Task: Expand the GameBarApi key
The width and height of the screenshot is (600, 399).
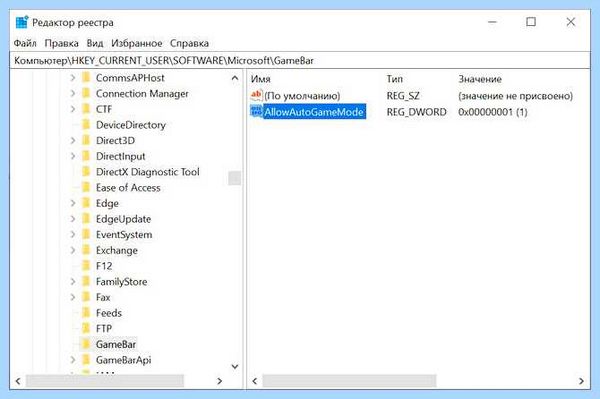Action: [73, 360]
